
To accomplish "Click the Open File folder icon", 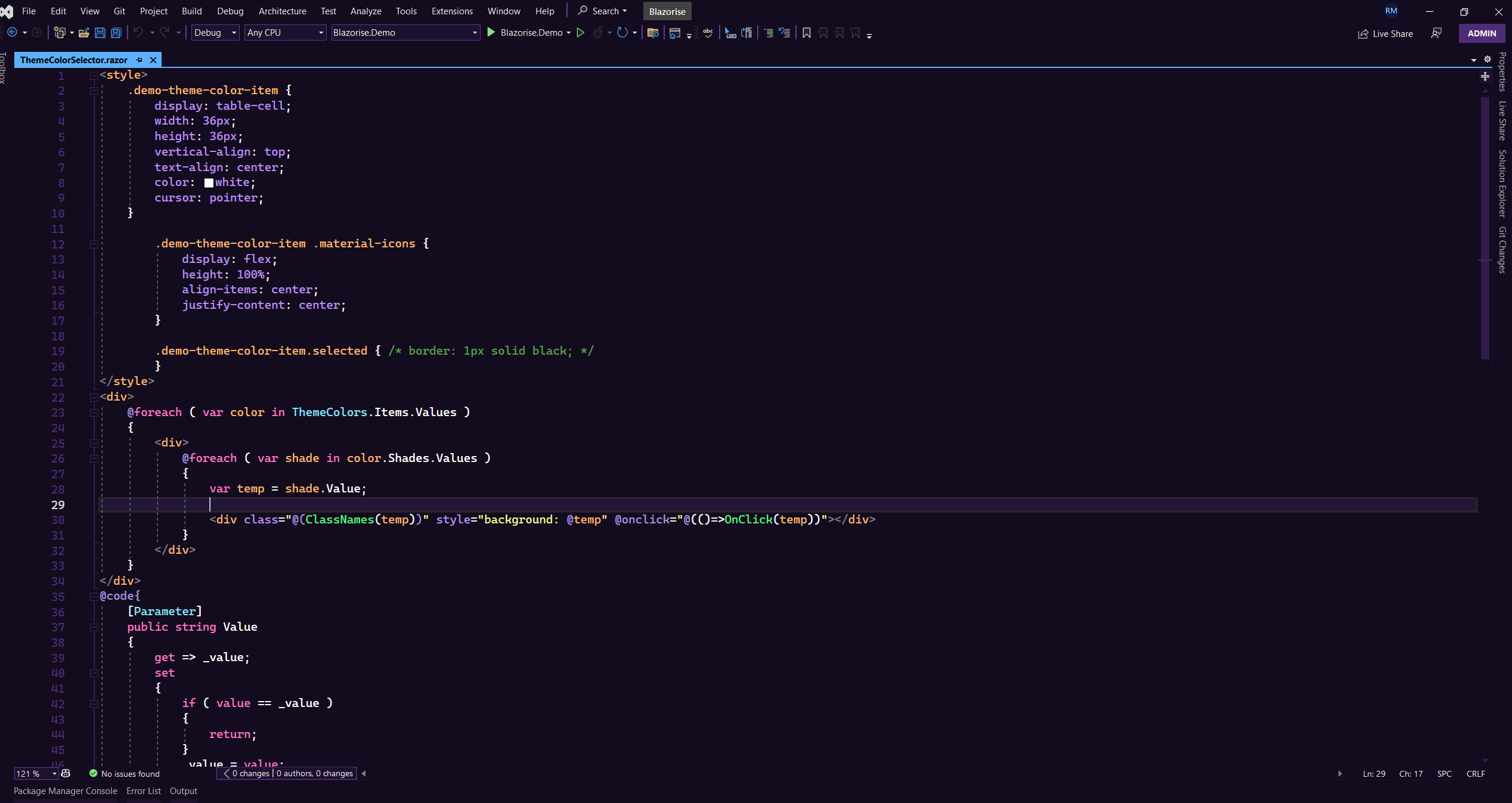I will pyautogui.click(x=84, y=33).
